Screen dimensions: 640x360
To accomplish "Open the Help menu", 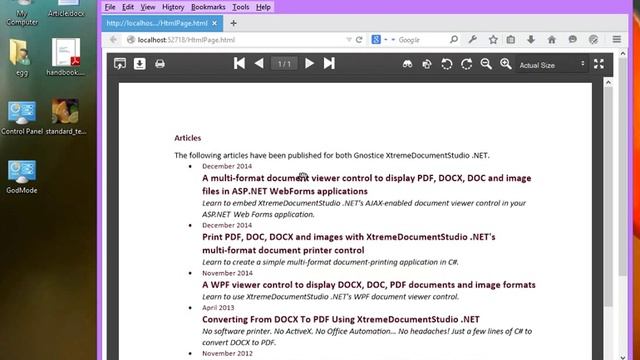I will (x=263, y=7).
